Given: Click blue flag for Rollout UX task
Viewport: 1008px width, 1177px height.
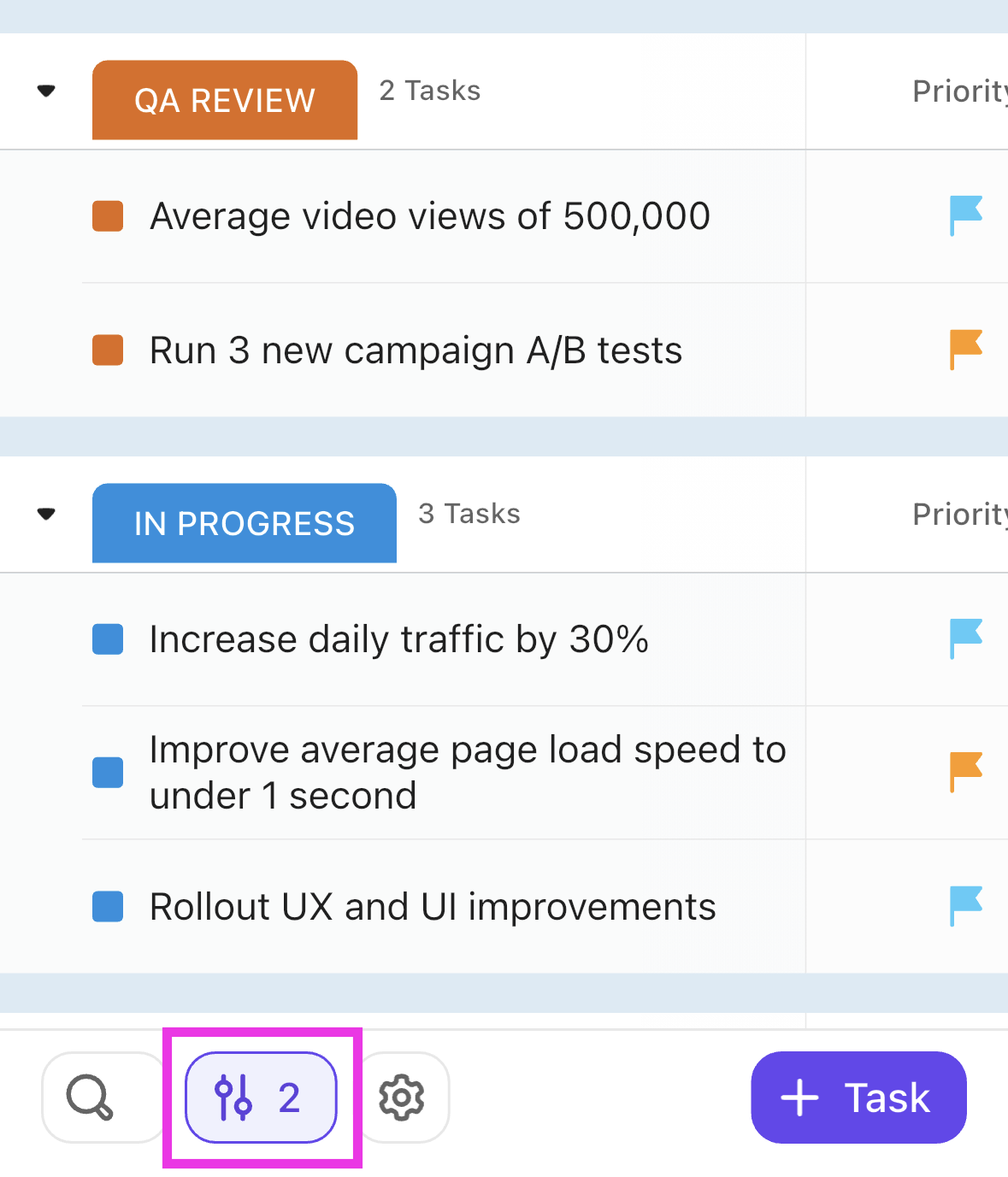Looking at the screenshot, I should (966, 906).
